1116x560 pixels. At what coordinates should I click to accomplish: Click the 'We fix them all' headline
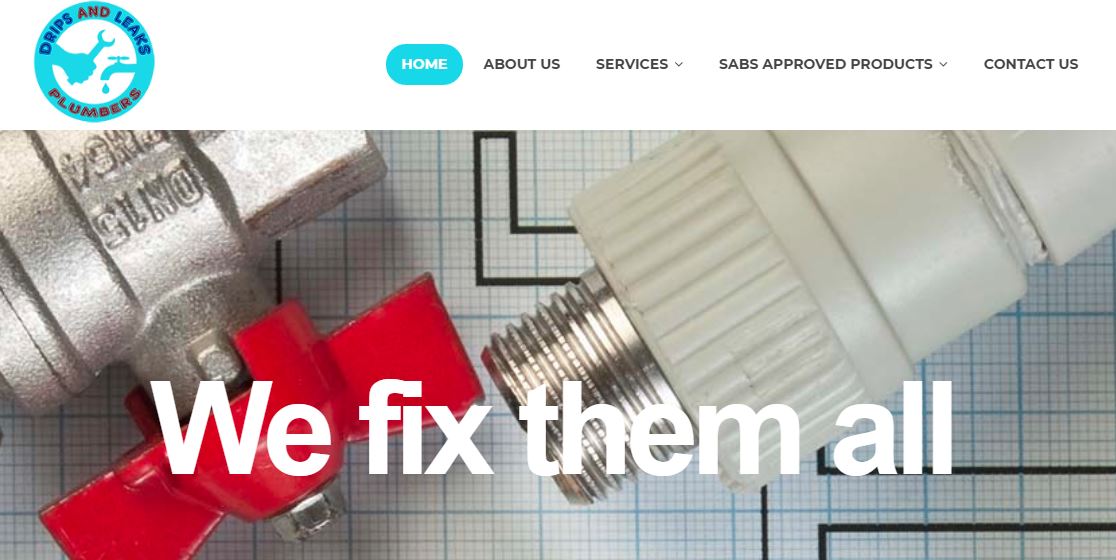pos(551,428)
